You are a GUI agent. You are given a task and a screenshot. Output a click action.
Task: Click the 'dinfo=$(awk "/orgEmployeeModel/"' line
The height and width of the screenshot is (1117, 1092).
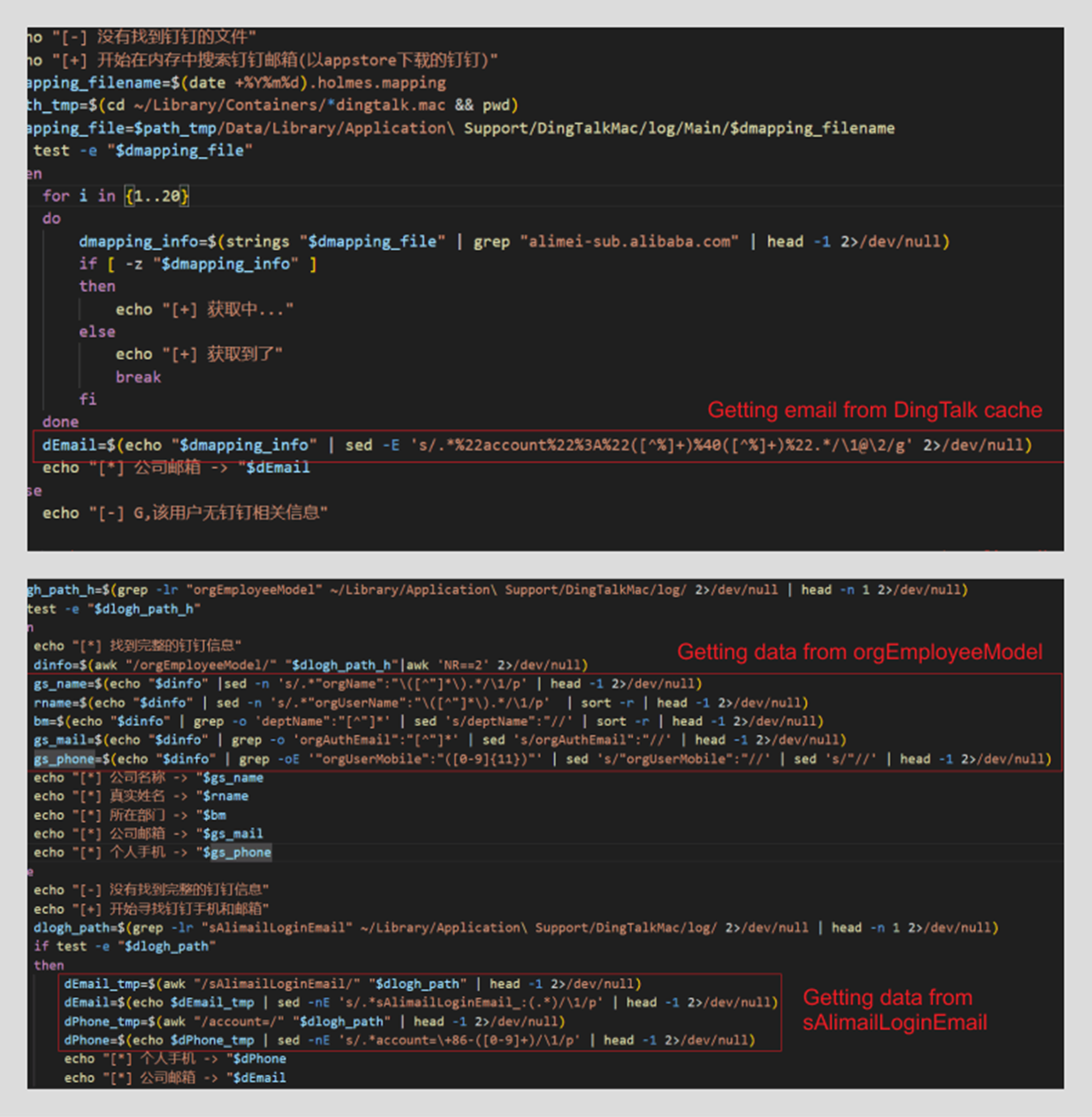[311, 665]
